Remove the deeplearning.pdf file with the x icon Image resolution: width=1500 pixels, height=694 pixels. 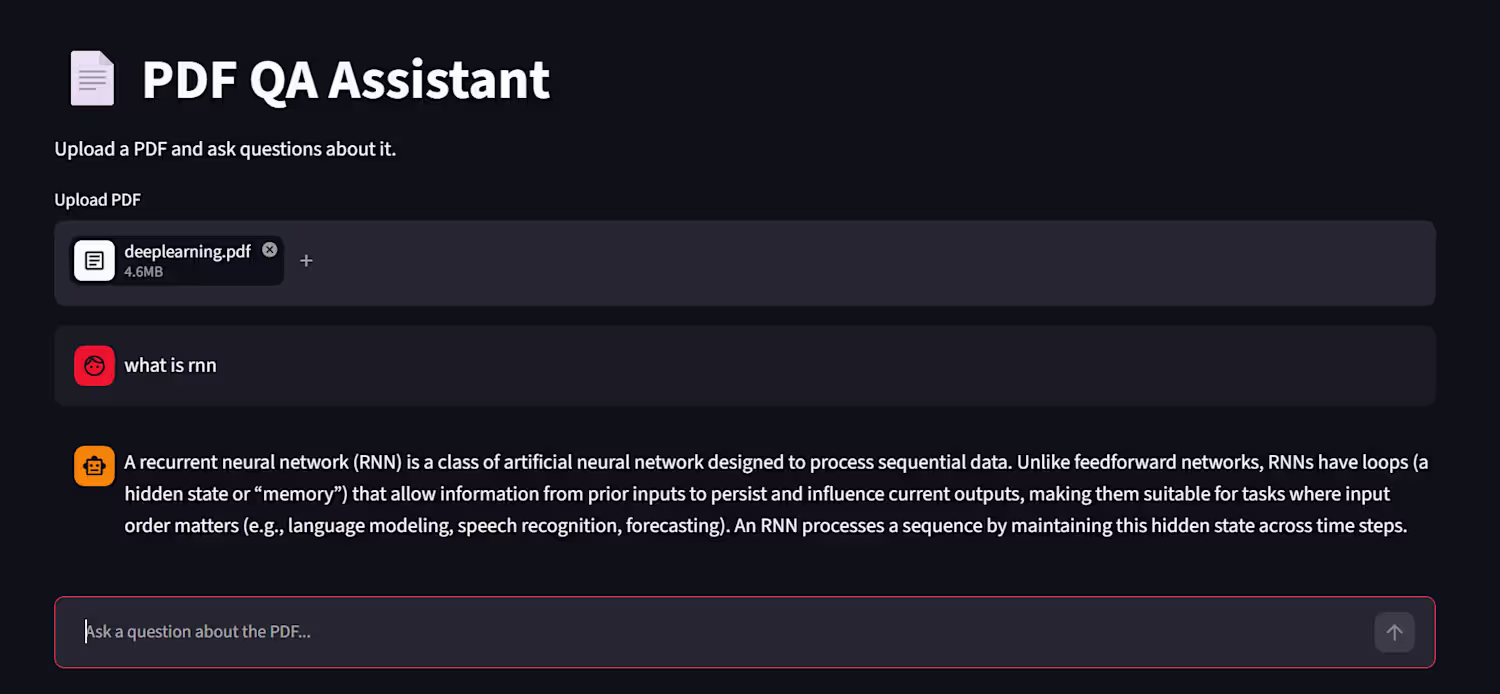(269, 250)
